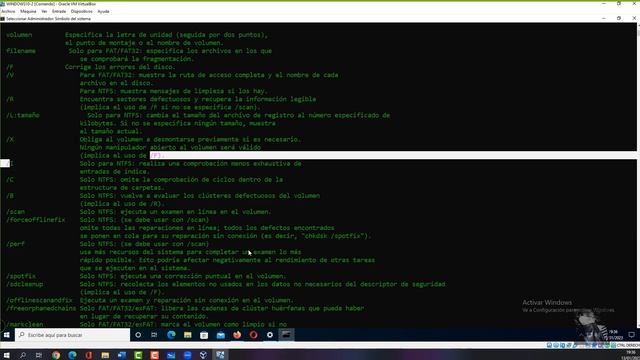Open guest notification center icon

631,335
